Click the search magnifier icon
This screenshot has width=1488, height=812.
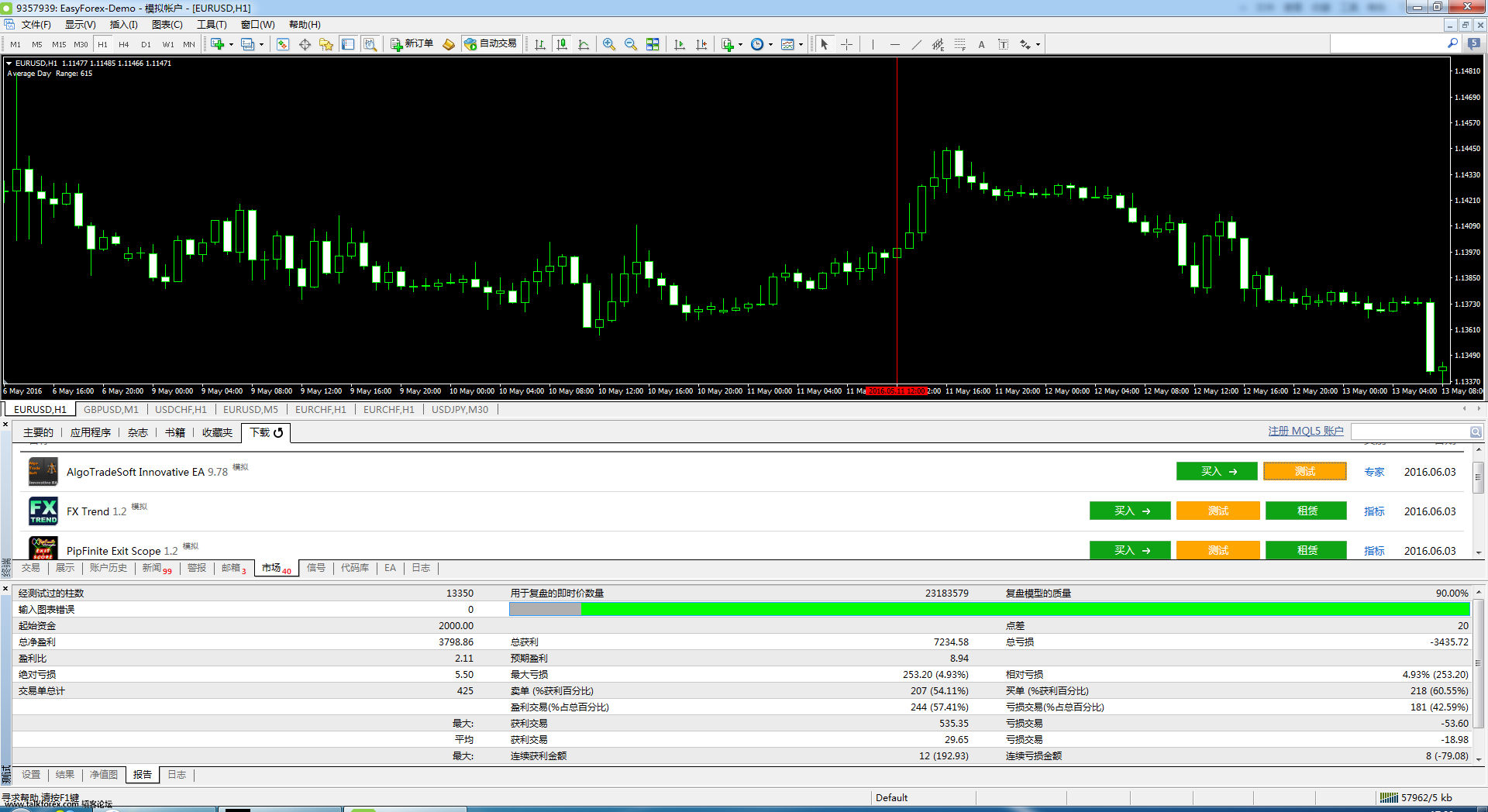pos(1452,43)
